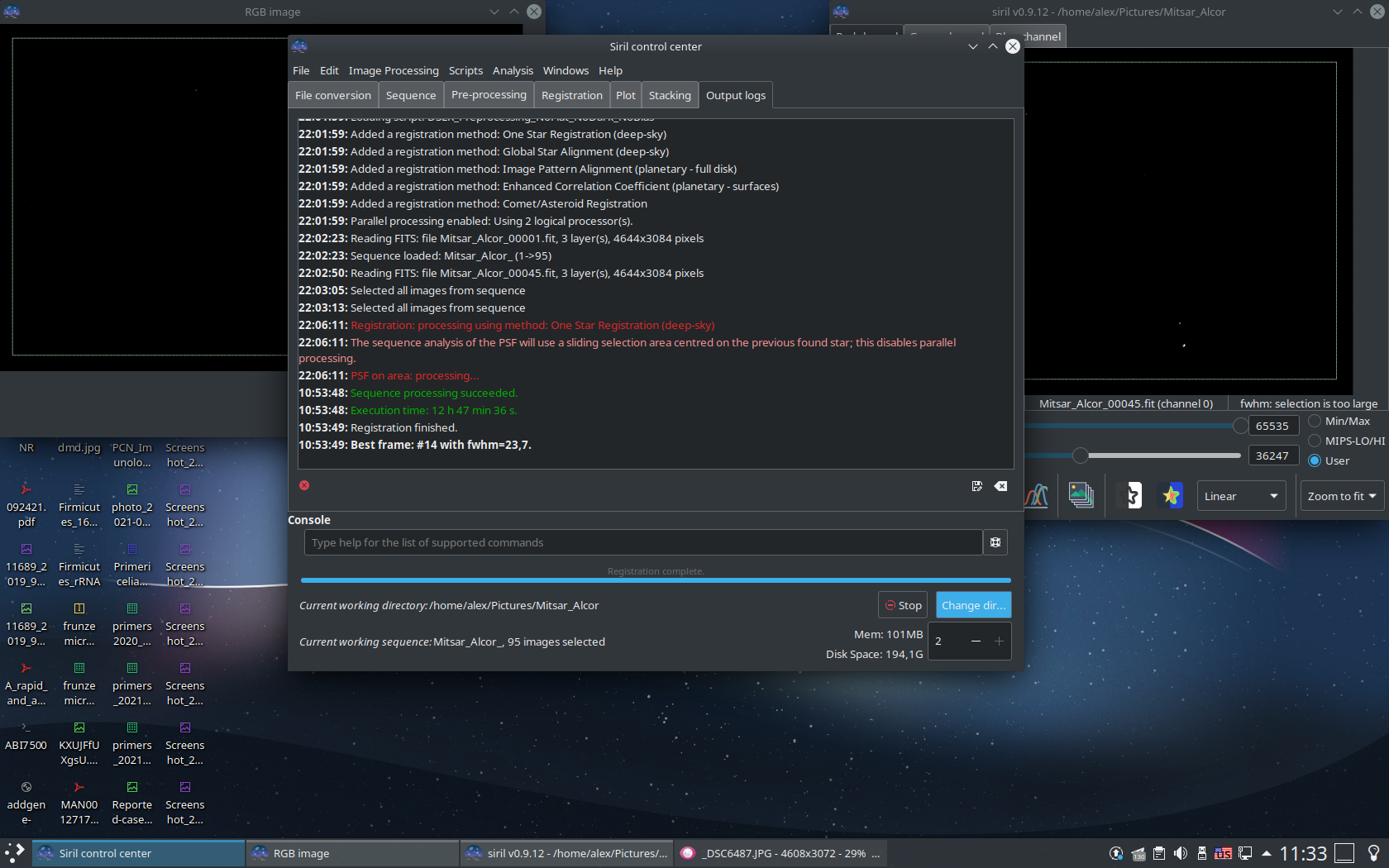This screenshot has height=868, width=1389.
Task: Open the Scripts menu
Action: (x=465, y=70)
